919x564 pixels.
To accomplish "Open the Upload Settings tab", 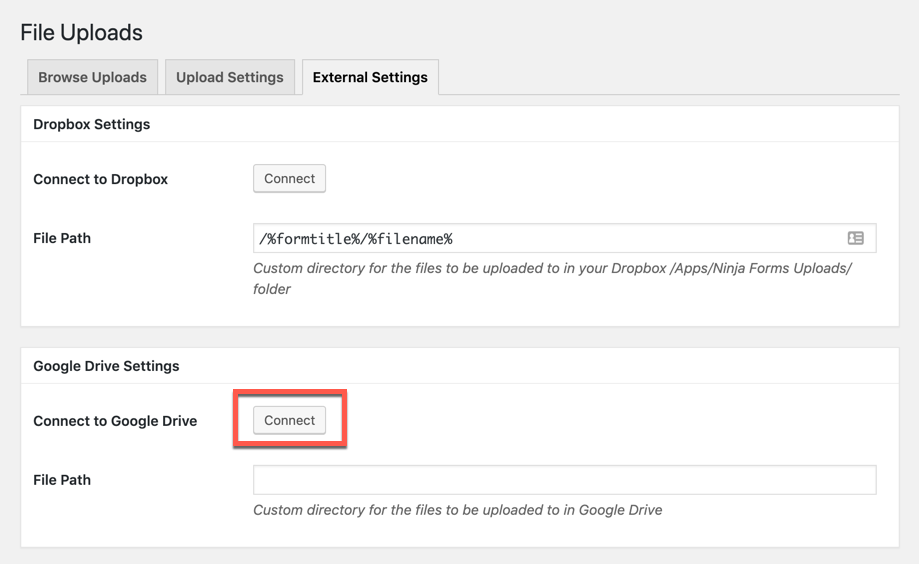I will [x=230, y=77].
